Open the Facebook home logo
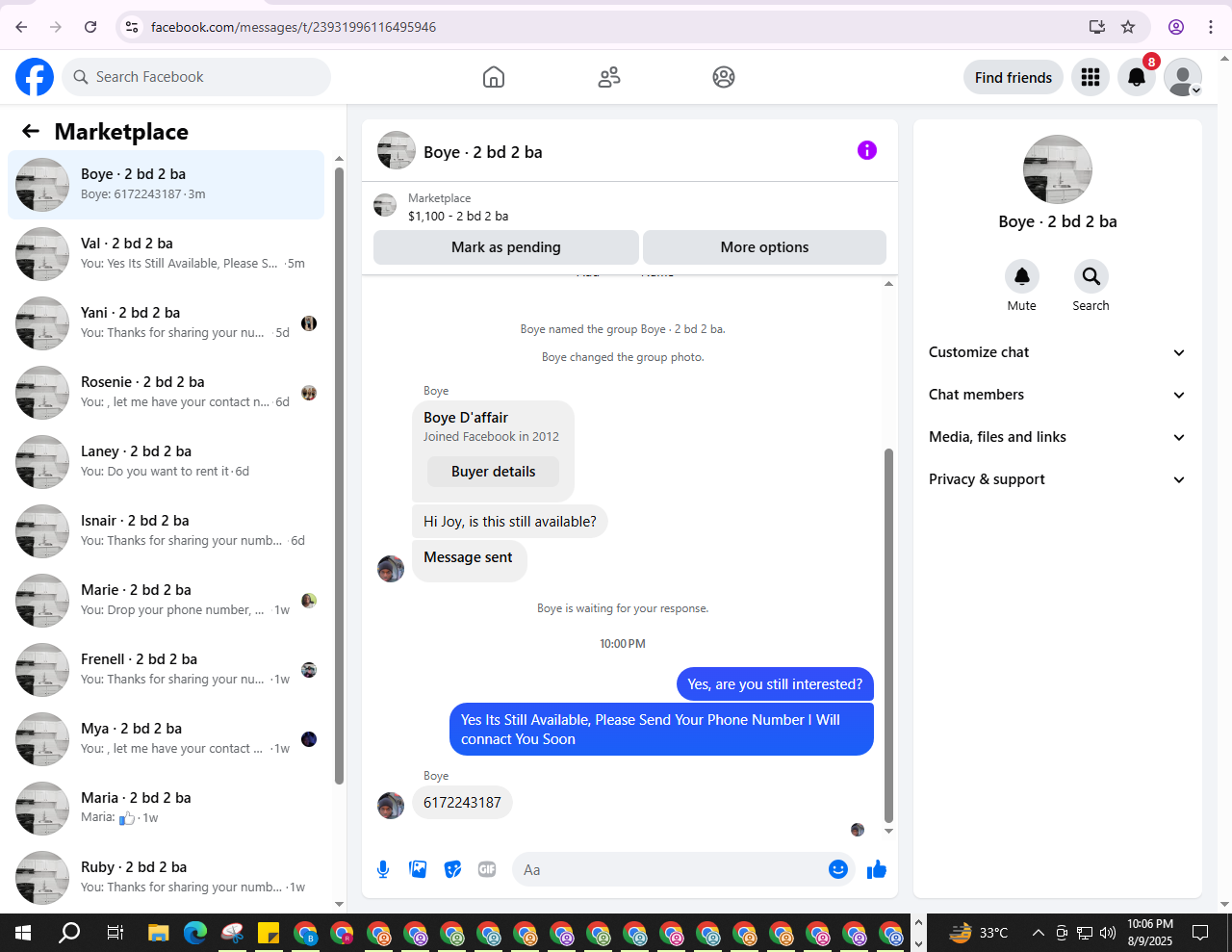This screenshot has height=952, width=1232. [x=35, y=77]
